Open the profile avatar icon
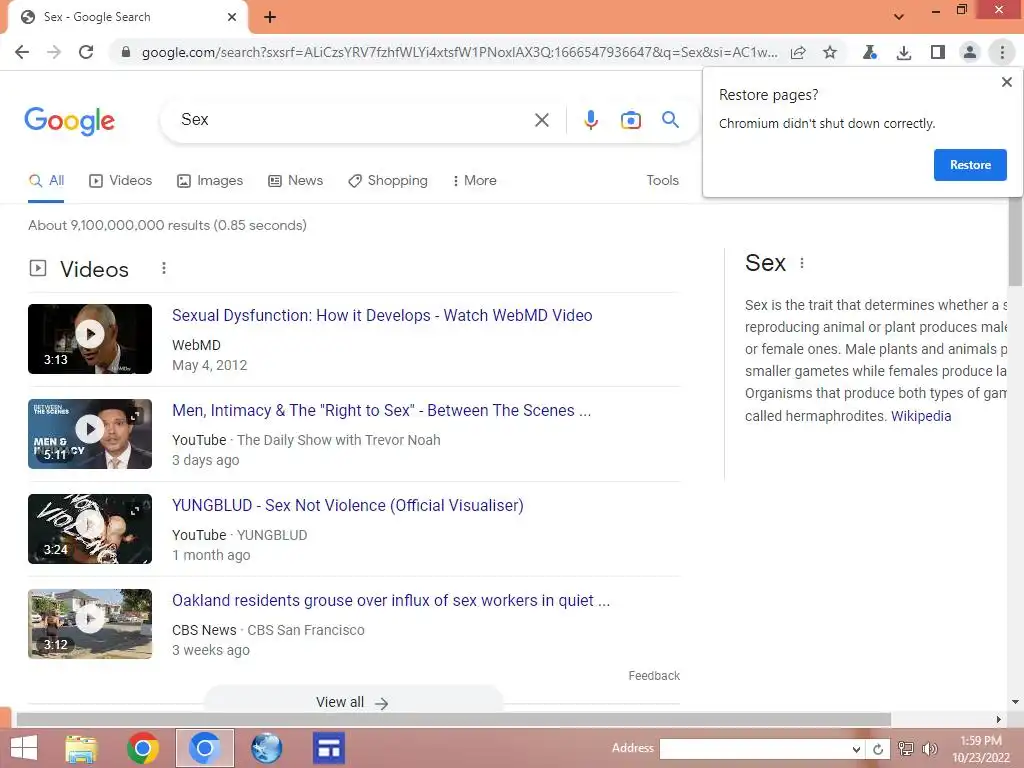The image size is (1024, 768). [970, 52]
